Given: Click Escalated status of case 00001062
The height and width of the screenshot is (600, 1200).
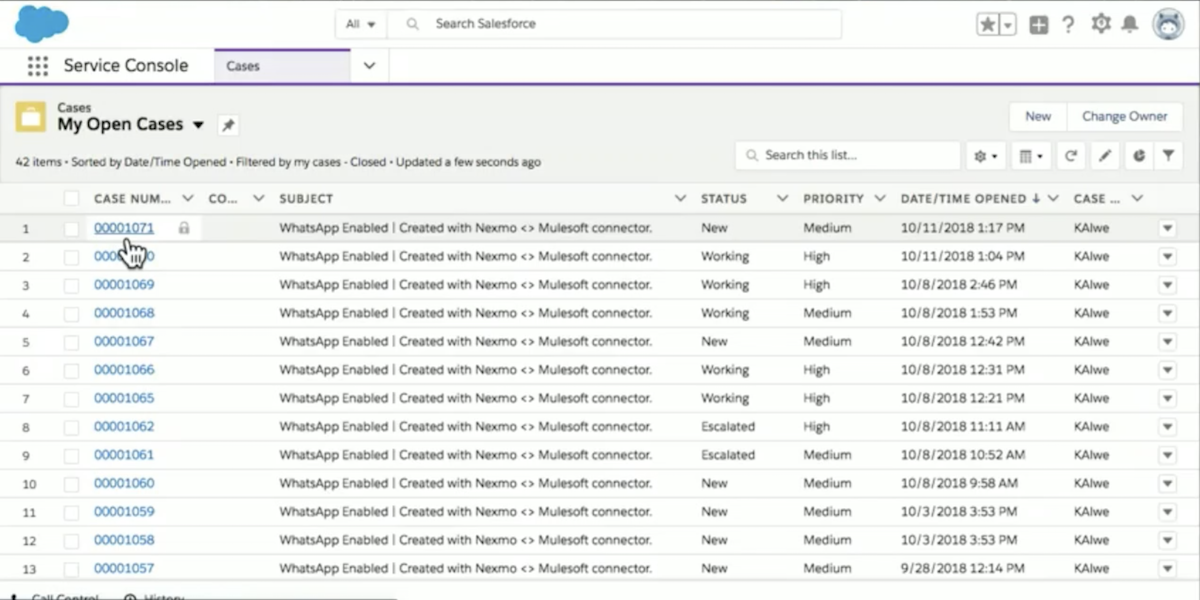Looking at the screenshot, I should 728,427.
